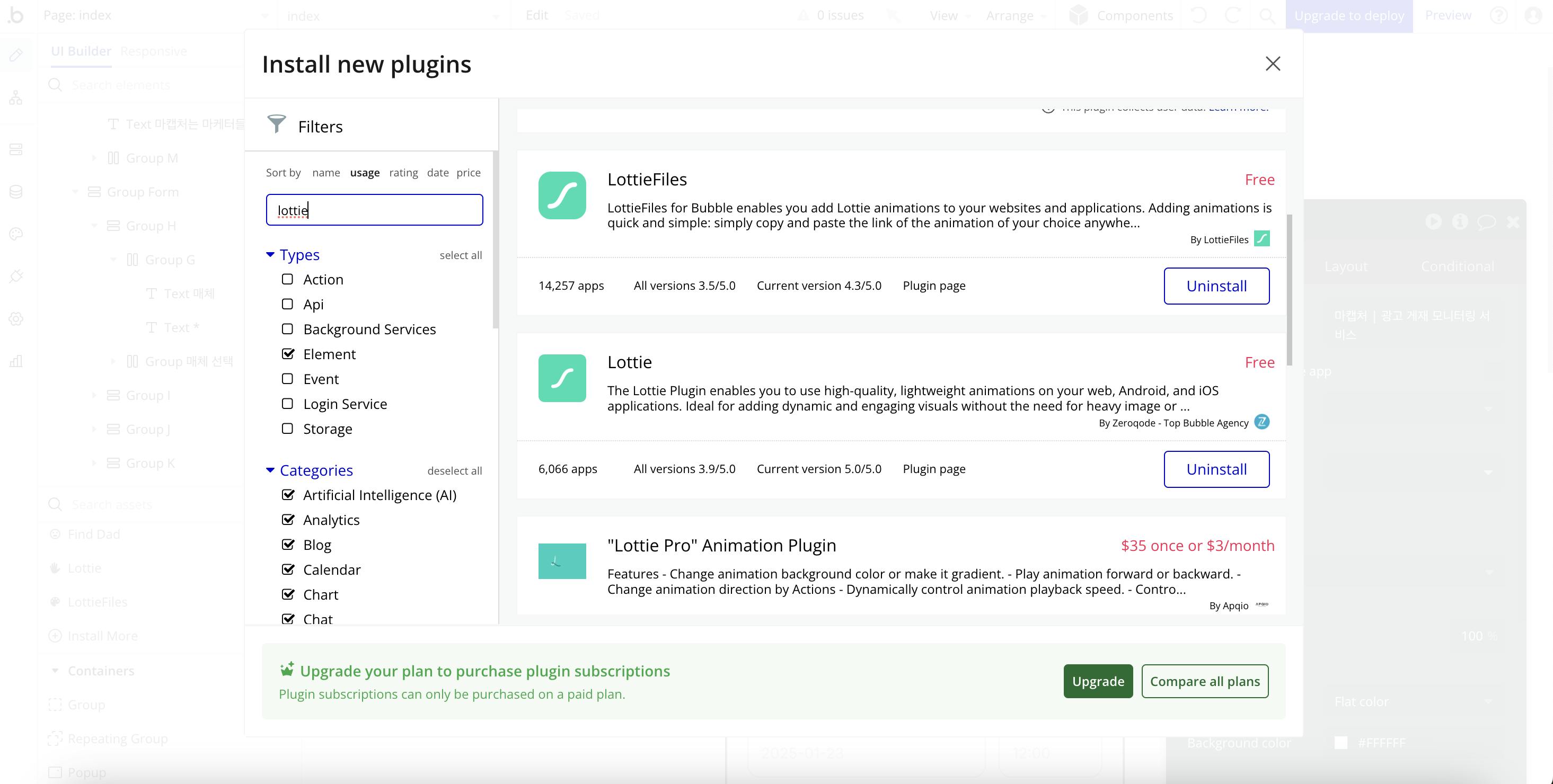This screenshot has width=1553, height=784.
Task: Open the Settings gear icon in sidebar
Action: (x=16, y=319)
